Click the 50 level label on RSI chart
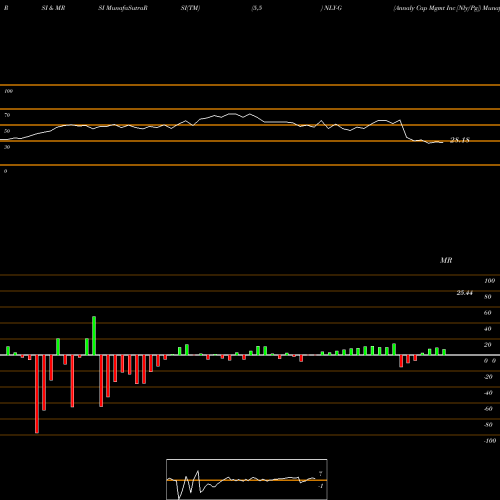This screenshot has width=500, height=500. click(x=7, y=131)
